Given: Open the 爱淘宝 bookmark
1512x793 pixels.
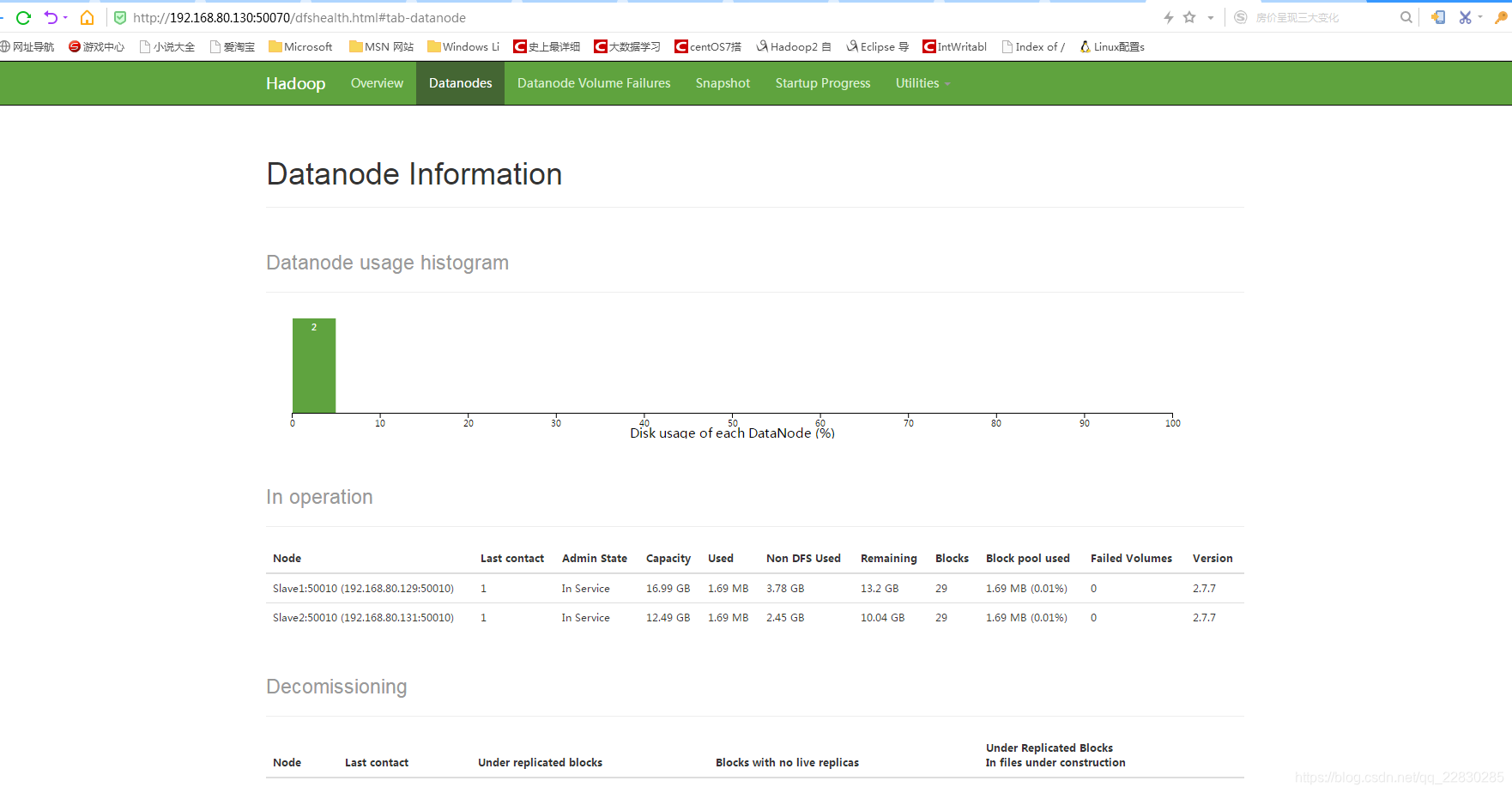Looking at the screenshot, I should point(233,47).
